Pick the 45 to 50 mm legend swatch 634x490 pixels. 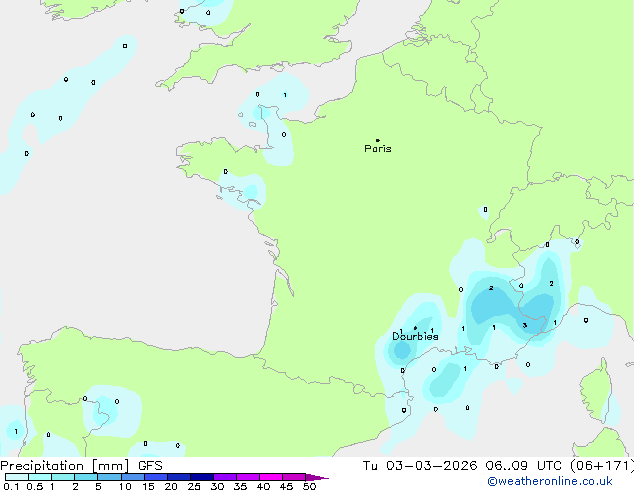click(294, 477)
